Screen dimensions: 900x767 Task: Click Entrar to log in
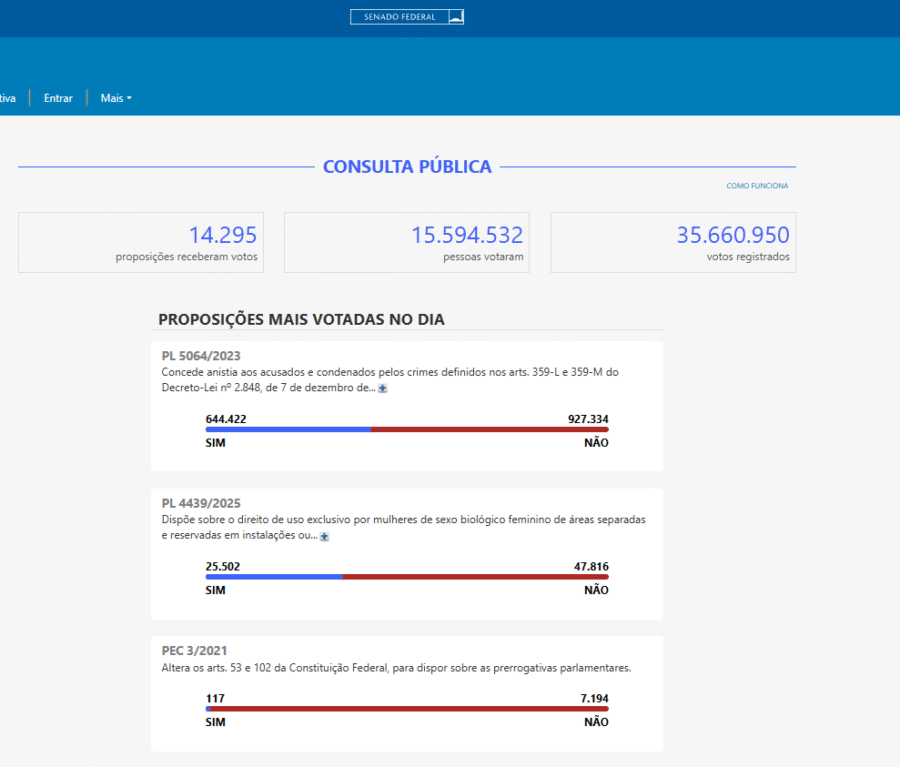tap(58, 98)
